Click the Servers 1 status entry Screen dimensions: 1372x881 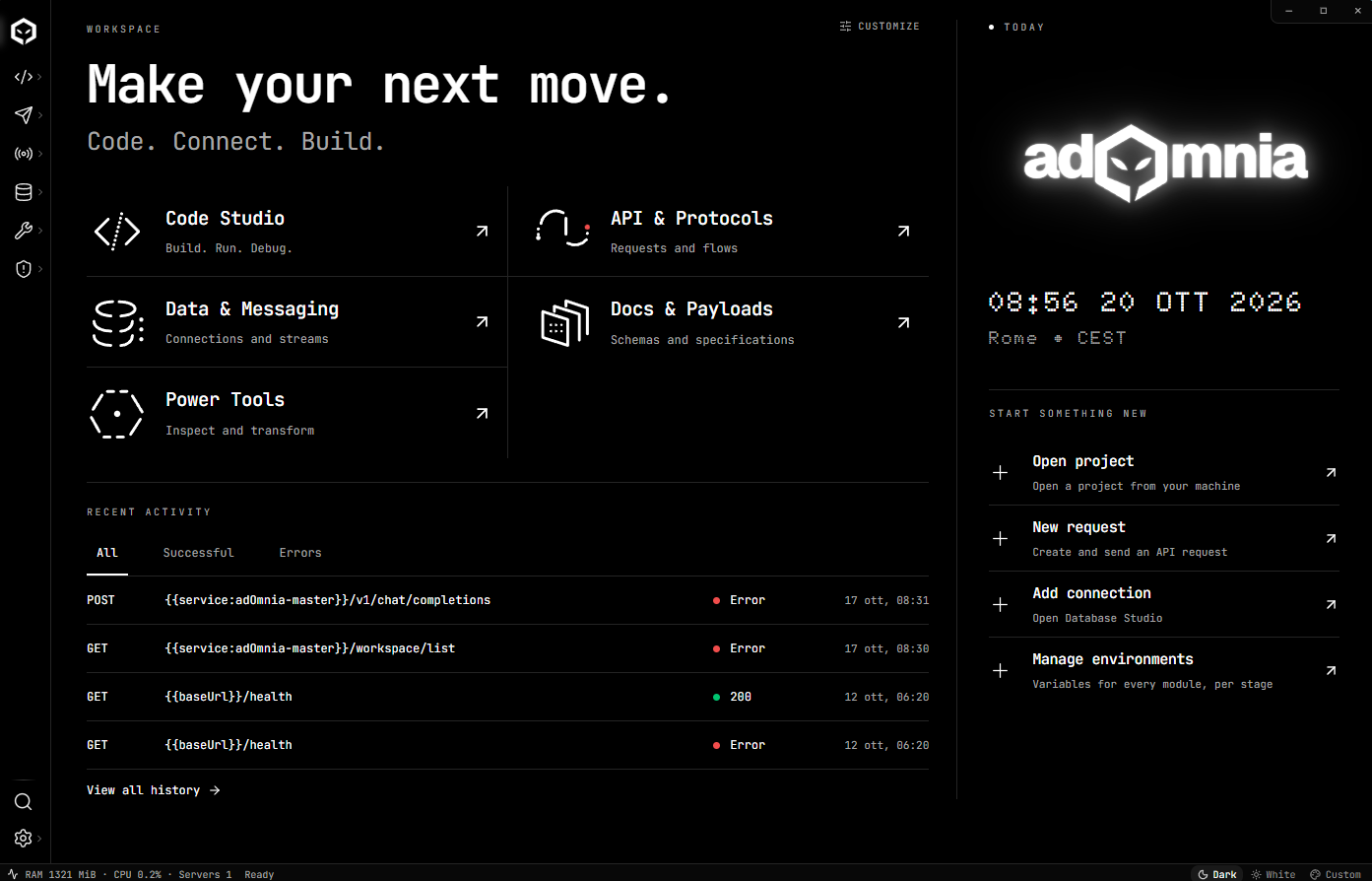205,874
